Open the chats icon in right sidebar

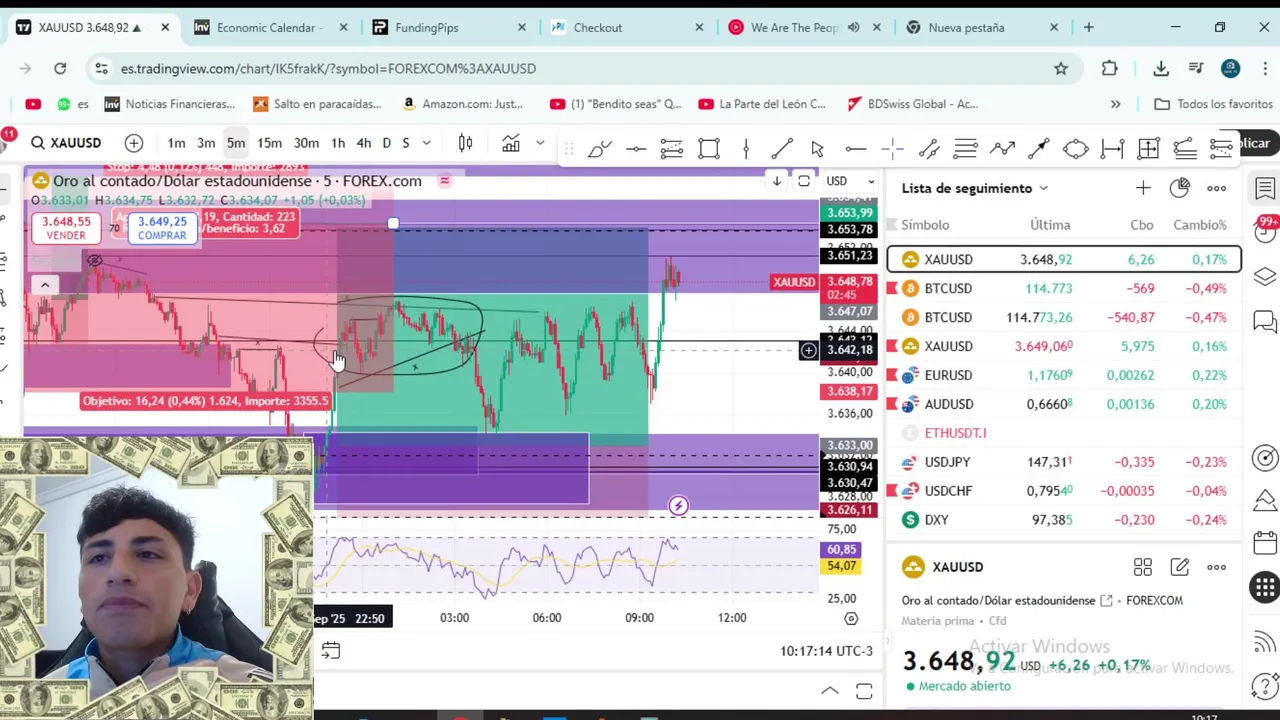pyautogui.click(x=1266, y=322)
